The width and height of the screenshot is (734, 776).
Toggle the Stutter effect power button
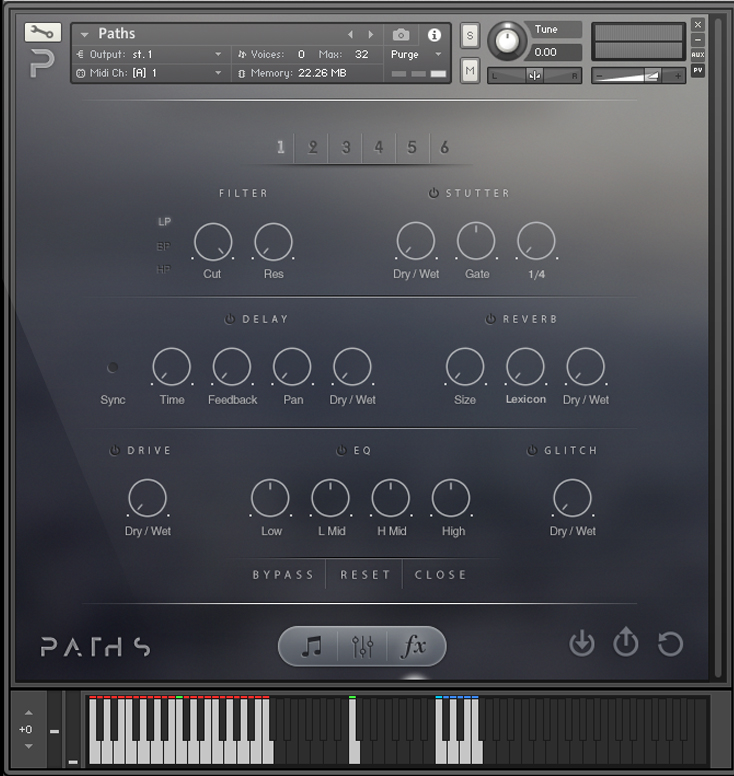[x=434, y=193]
